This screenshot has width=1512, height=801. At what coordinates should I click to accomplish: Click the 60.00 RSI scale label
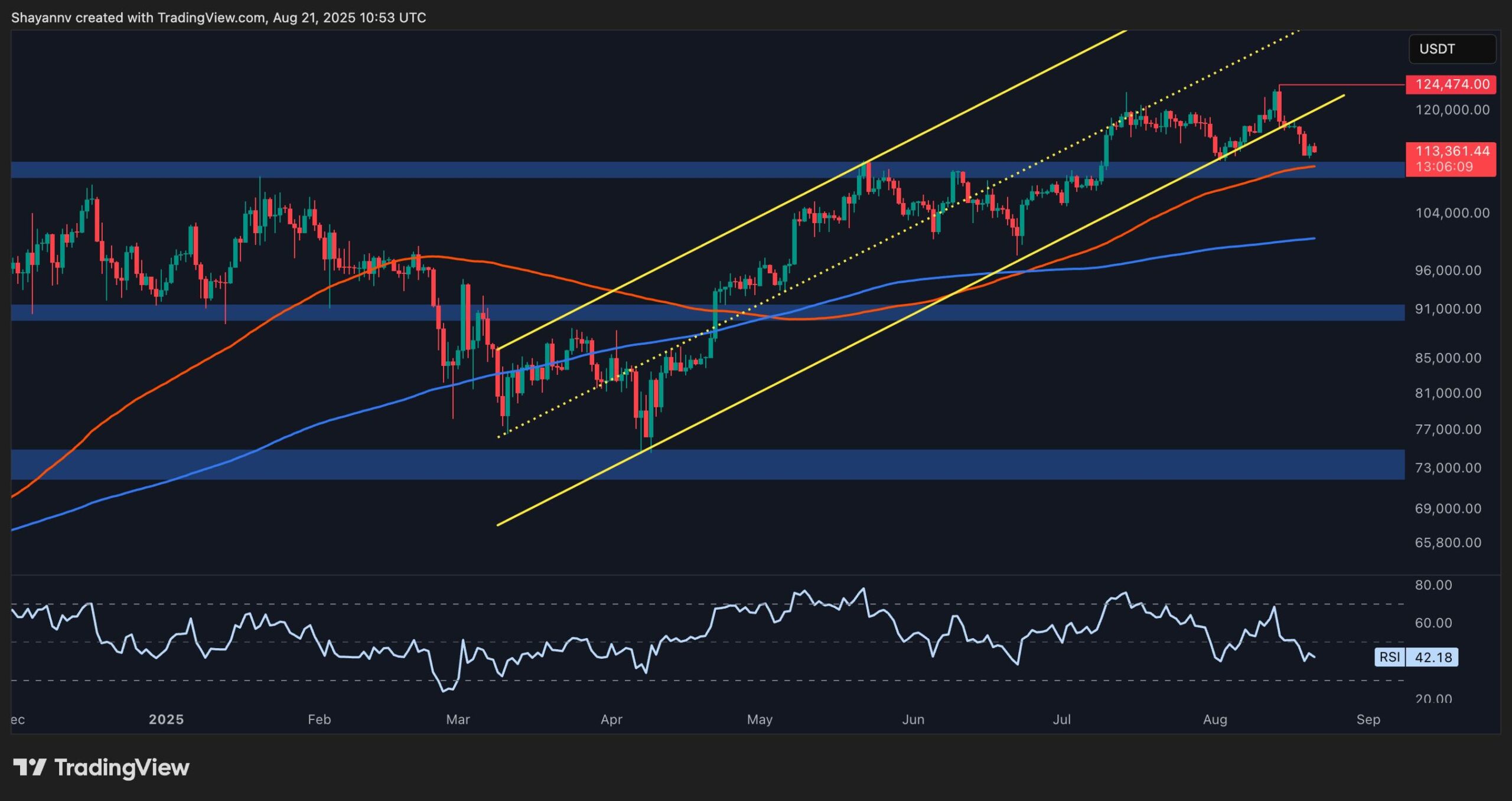(1433, 623)
